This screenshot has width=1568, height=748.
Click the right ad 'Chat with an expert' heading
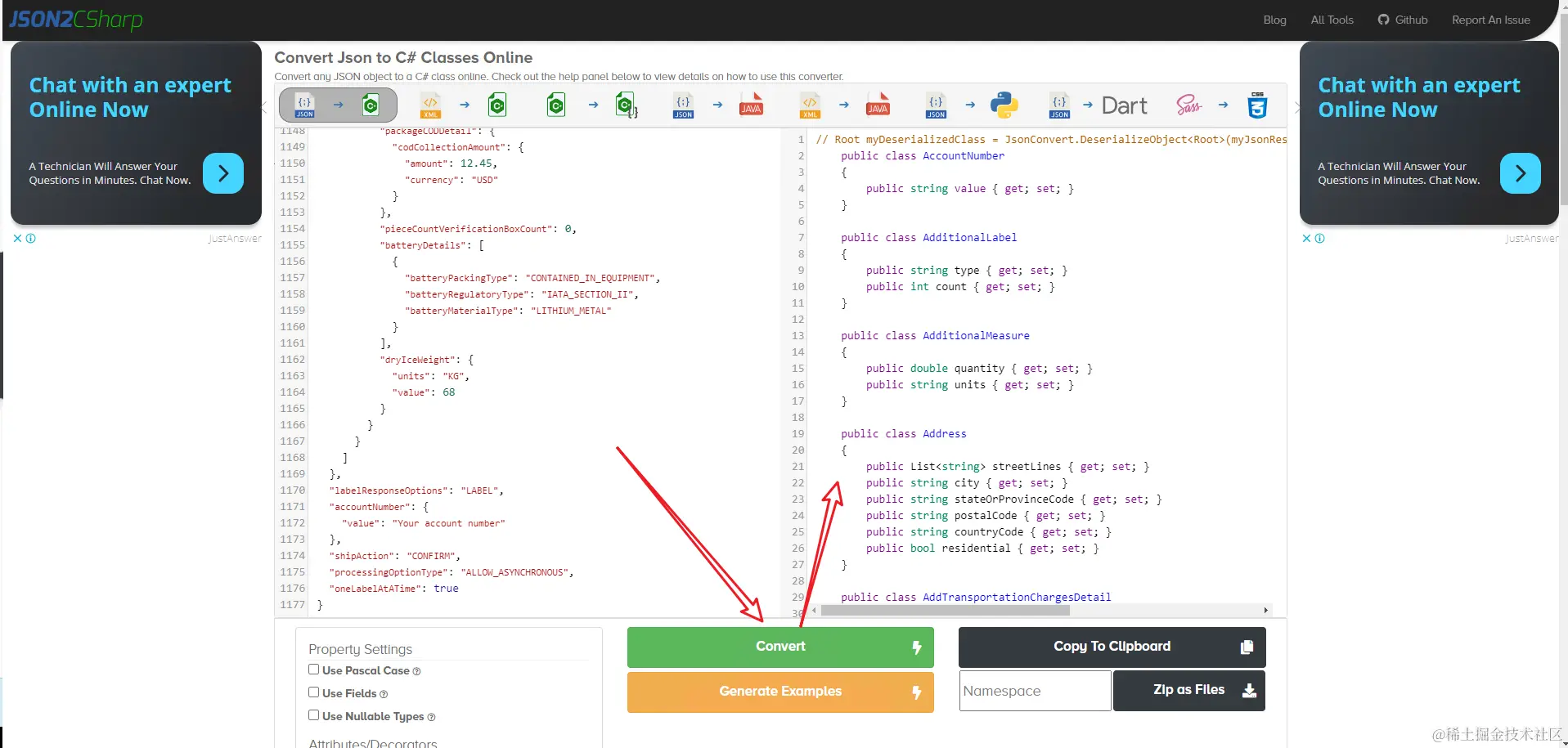click(1419, 97)
